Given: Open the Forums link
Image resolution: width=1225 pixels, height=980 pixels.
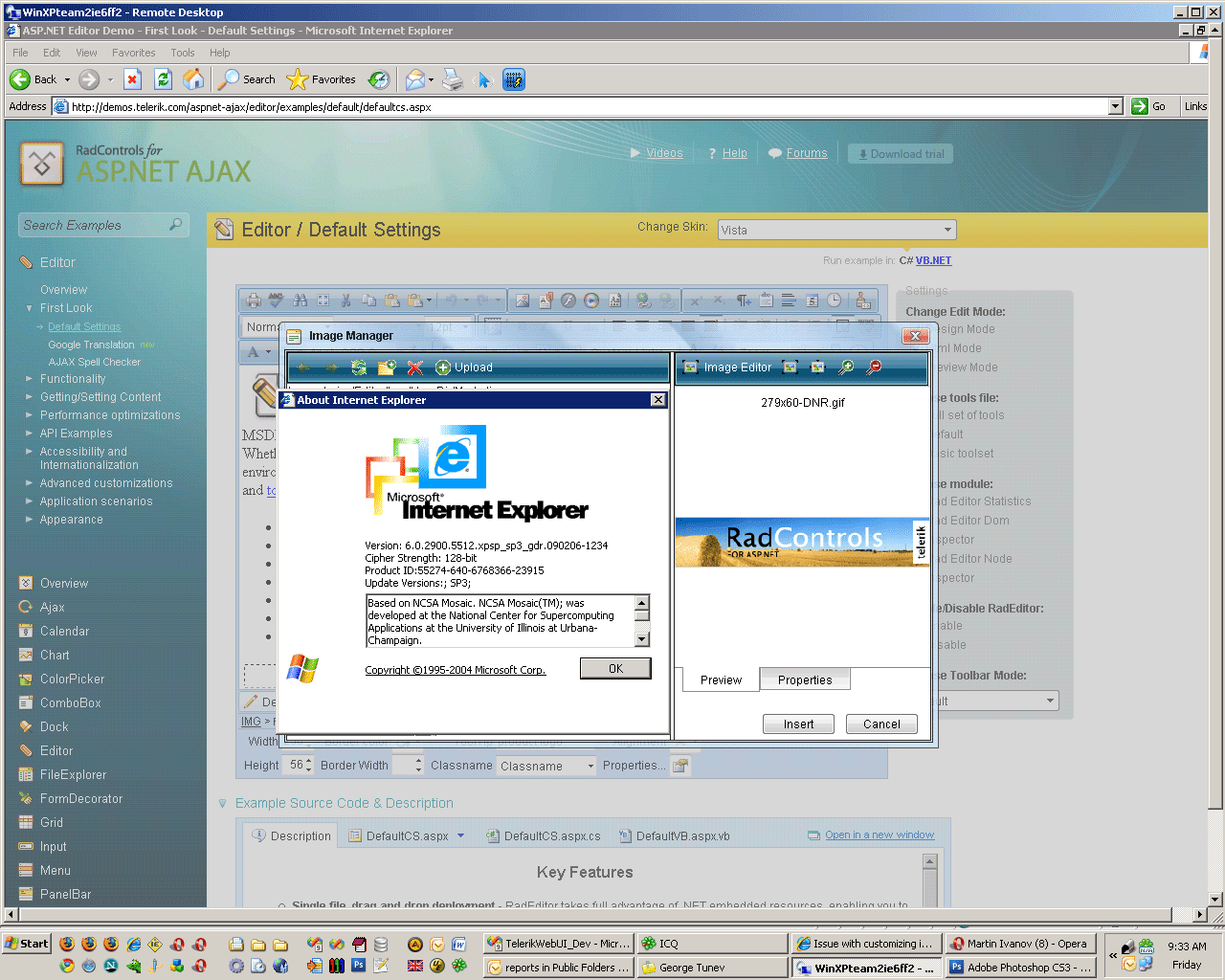Looking at the screenshot, I should click(x=807, y=153).
